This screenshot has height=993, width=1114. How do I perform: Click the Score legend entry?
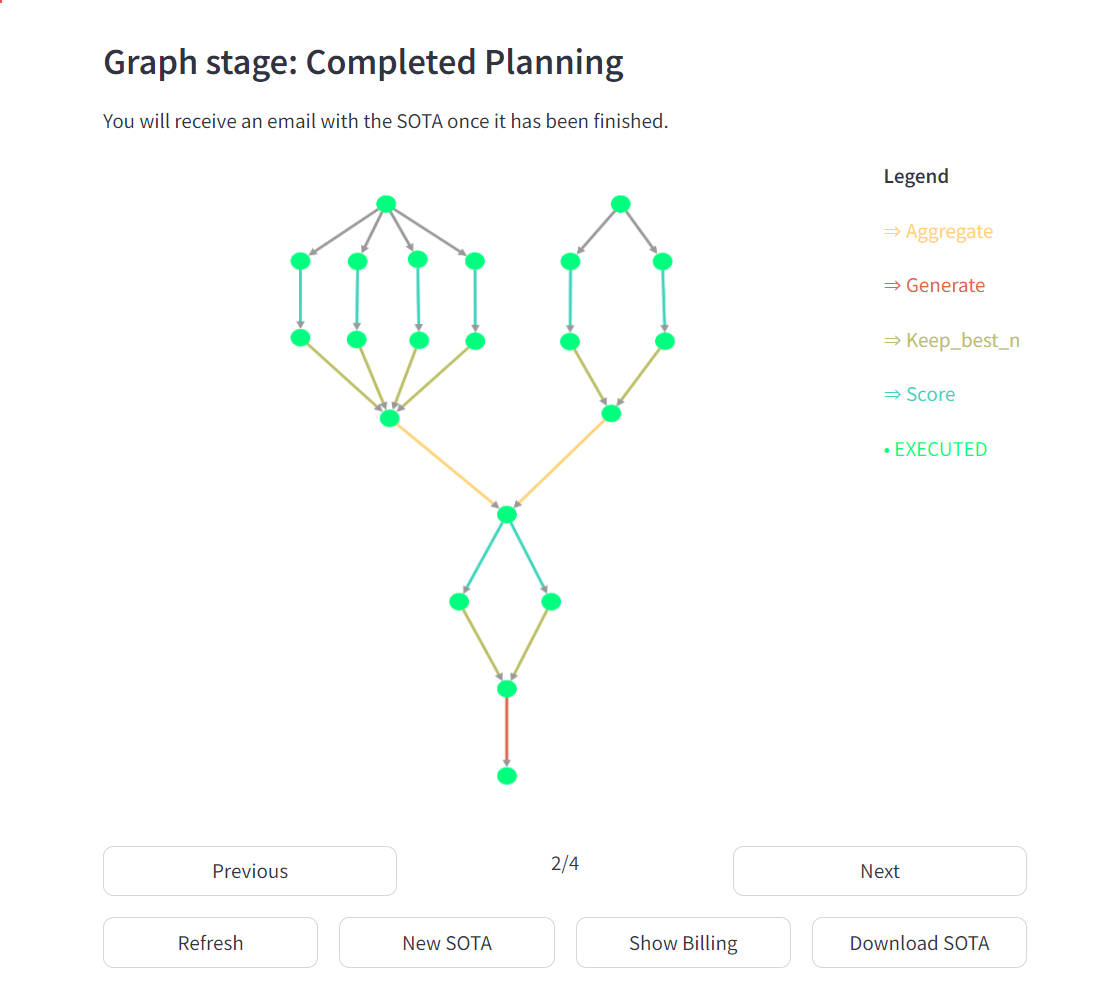coord(919,394)
